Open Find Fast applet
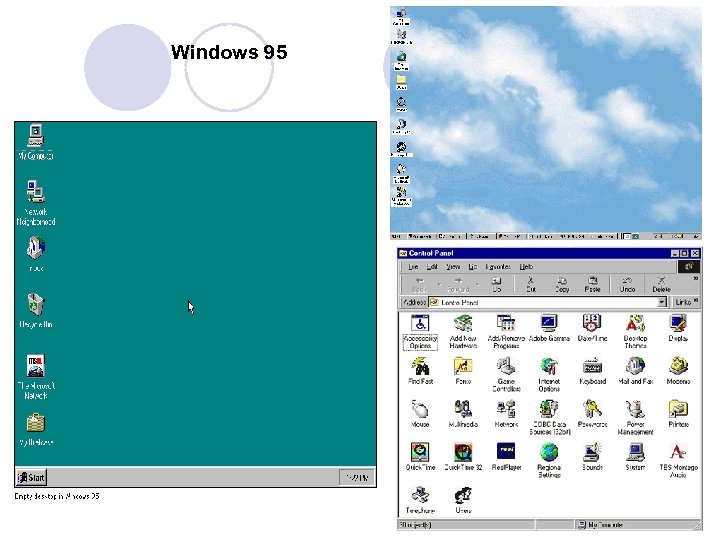The image size is (720, 540). pyautogui.click(x=420, y=371)
